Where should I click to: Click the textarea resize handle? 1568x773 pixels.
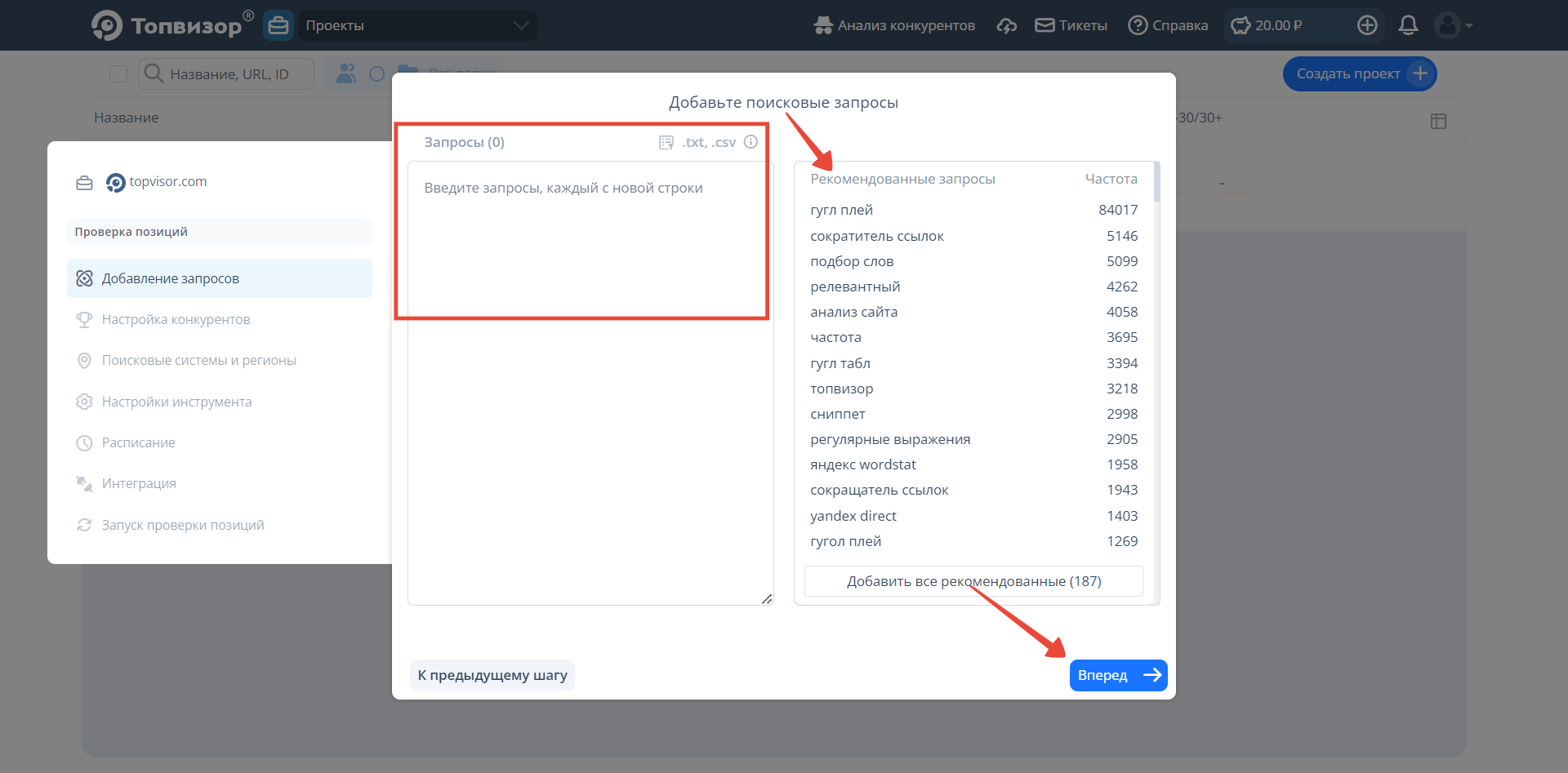(x=767, y=598)
